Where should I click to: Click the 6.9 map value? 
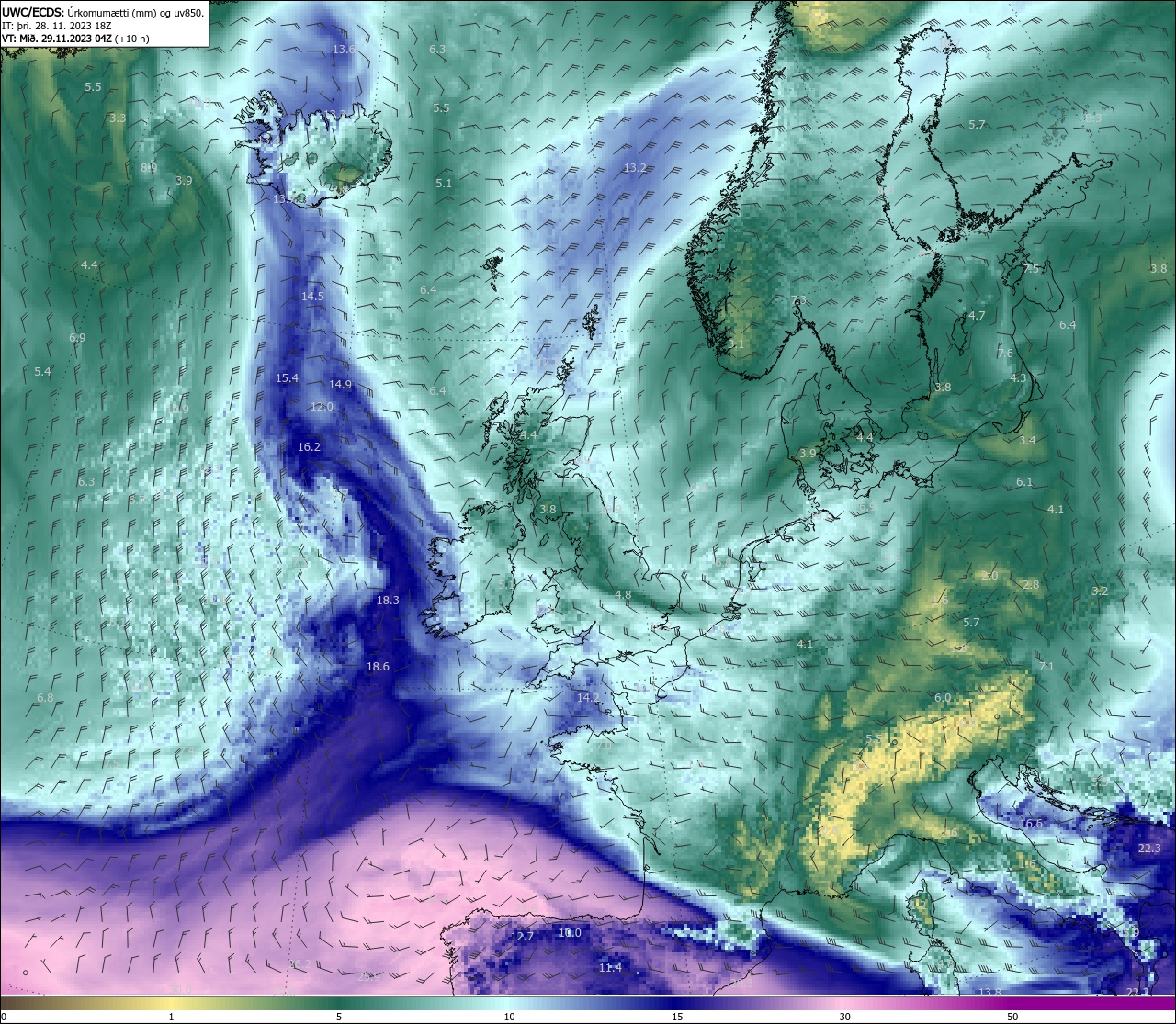coord(77,338)
